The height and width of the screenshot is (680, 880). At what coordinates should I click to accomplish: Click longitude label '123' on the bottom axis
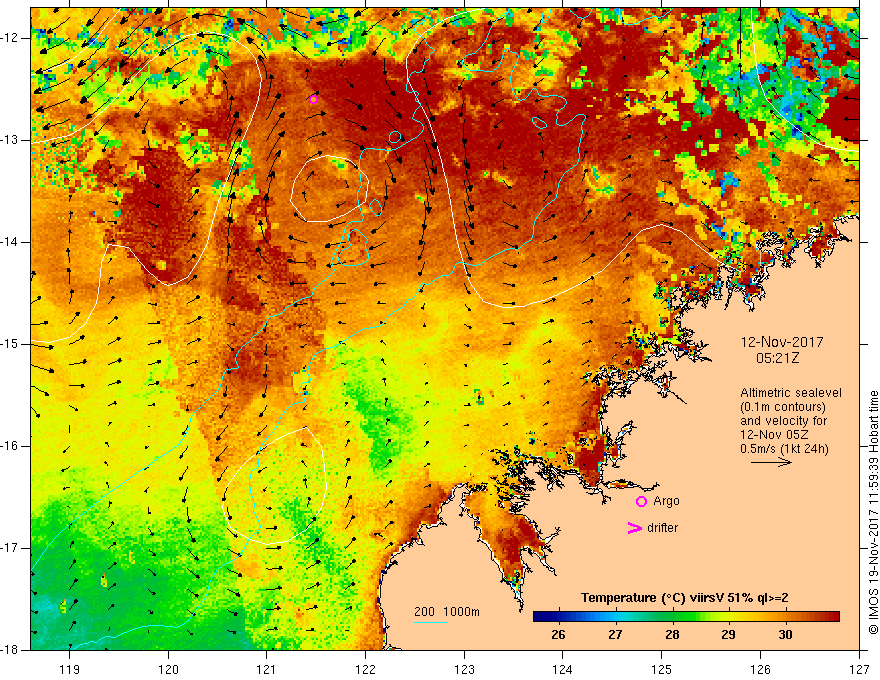(x=464, y=669)
